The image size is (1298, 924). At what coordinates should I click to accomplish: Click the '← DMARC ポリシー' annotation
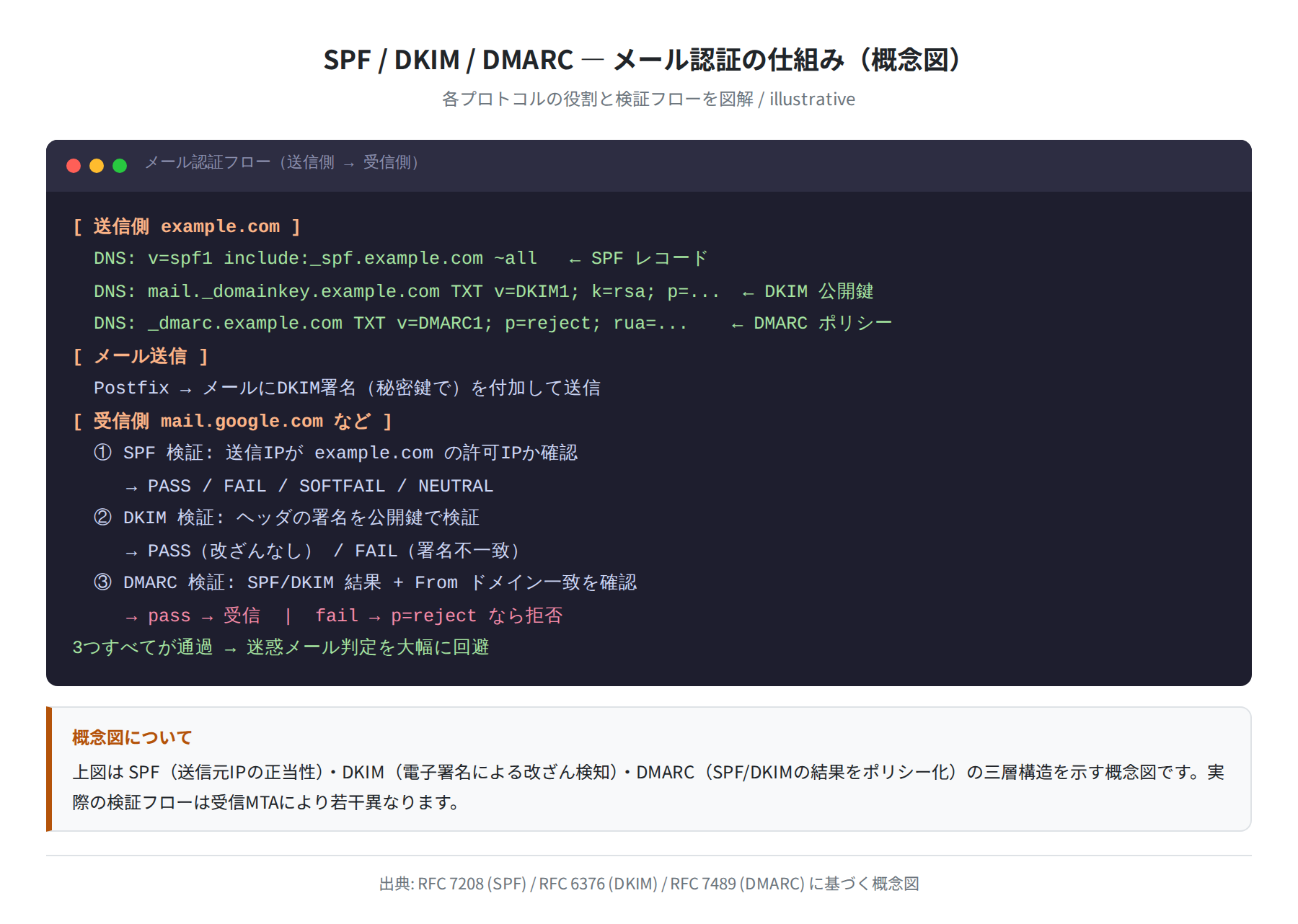pos(811,323)
